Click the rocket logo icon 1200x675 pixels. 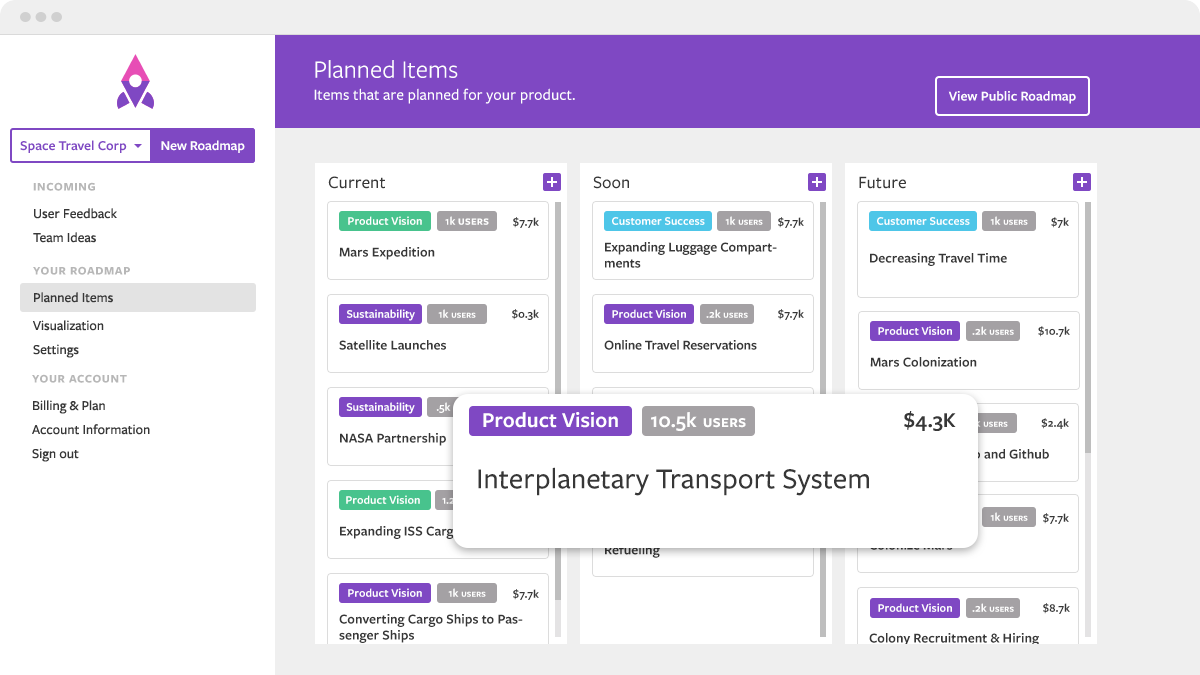pyautogui.click(x=135, y=82)
